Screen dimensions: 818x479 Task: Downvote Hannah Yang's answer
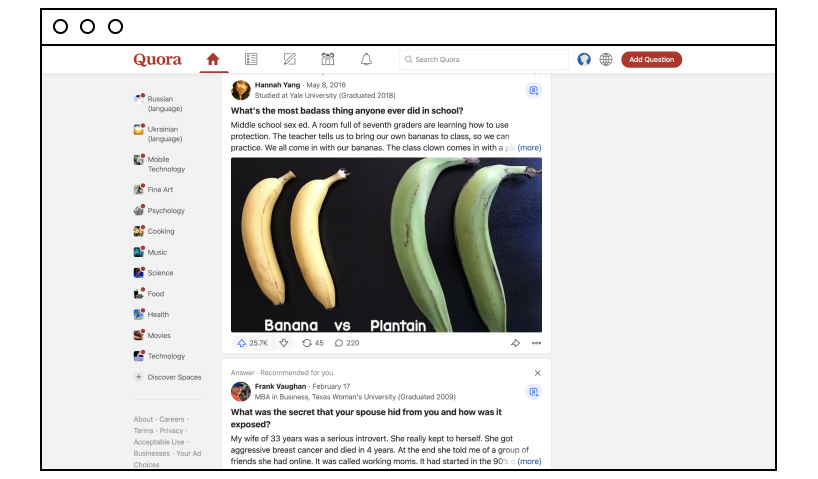point(284,343)
